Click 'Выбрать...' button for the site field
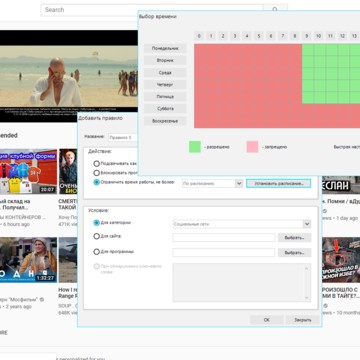 point(294,238)
